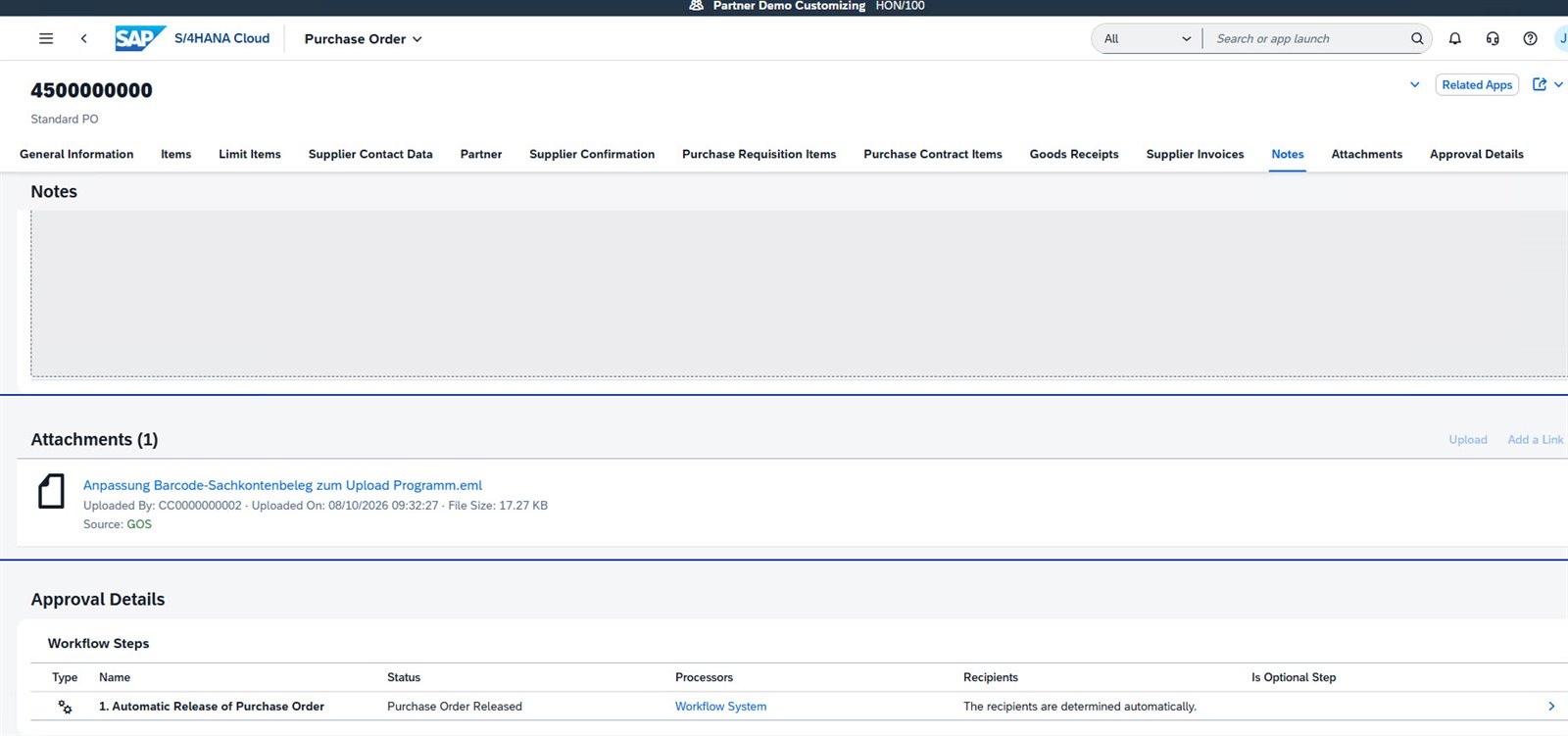Open the hamburger navigation menu

click(x=46, y=39)
